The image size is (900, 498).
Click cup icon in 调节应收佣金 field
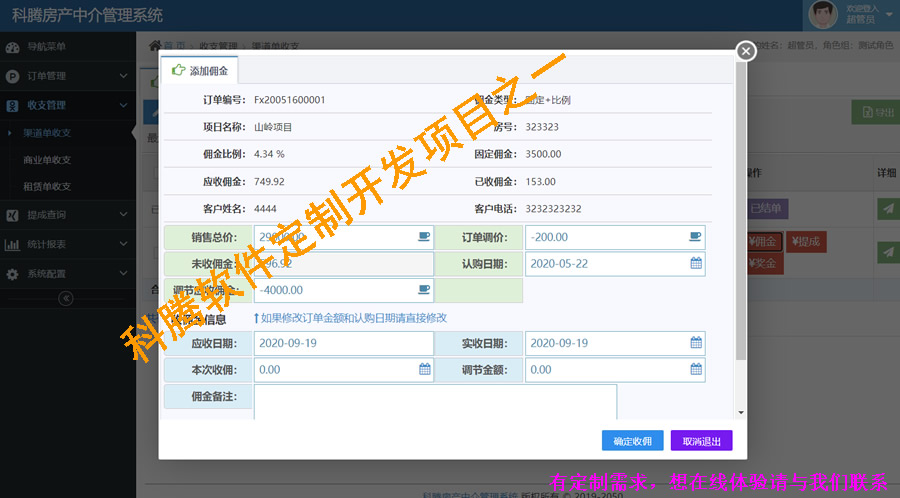click(424, 290)
